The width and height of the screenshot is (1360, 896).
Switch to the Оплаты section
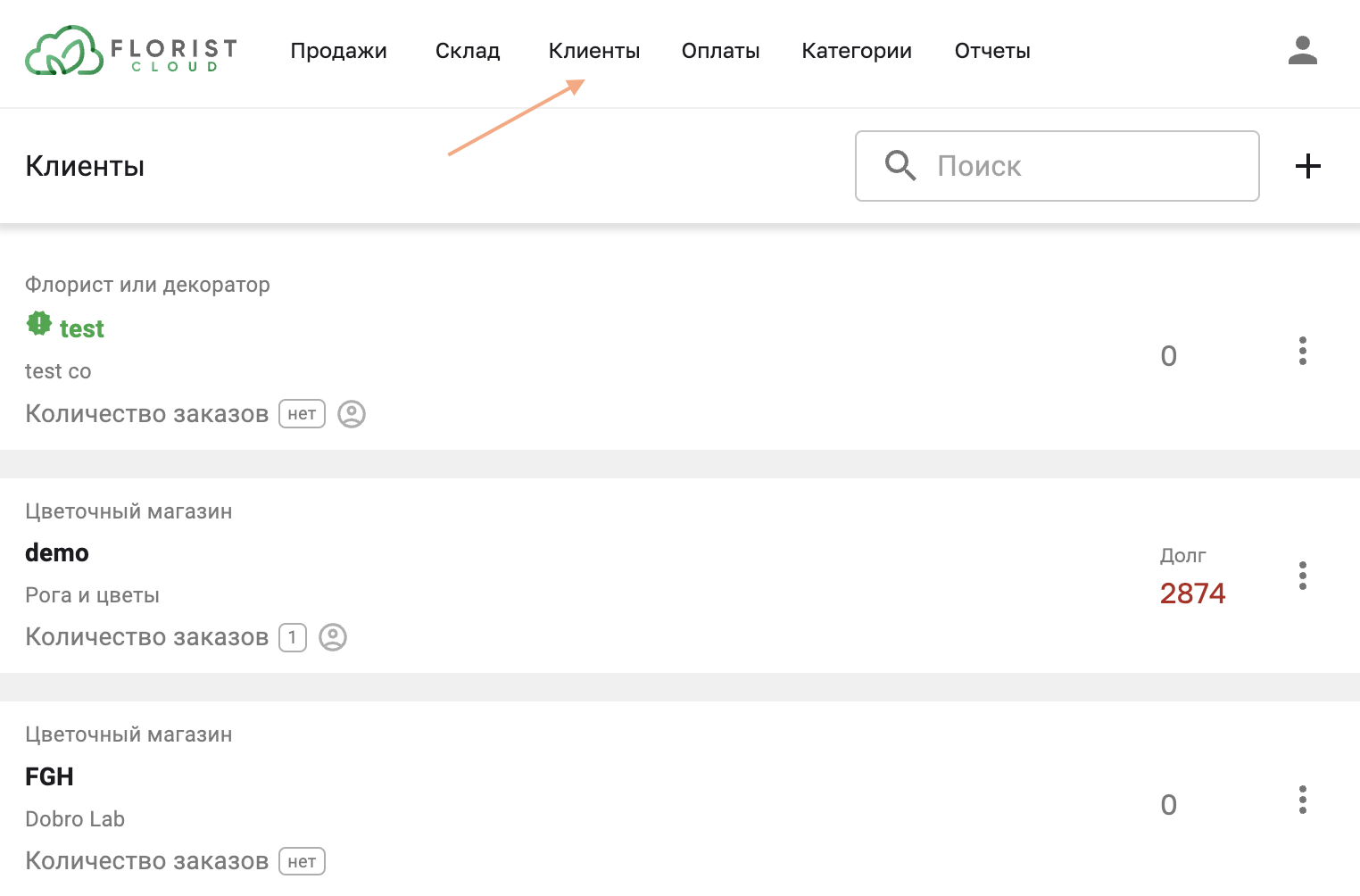tap(720, 51)
